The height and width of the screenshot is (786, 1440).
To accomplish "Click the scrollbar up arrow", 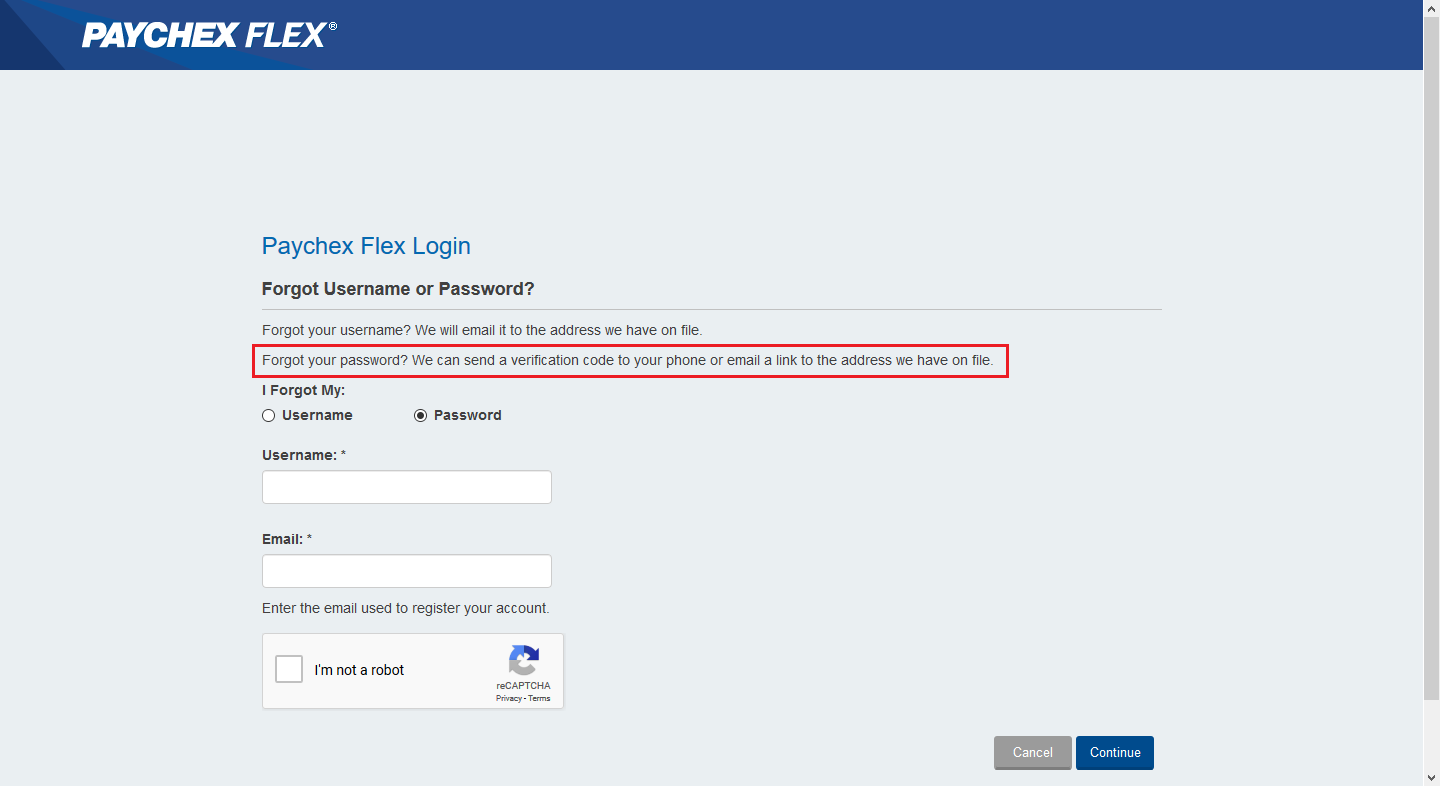I will [1431, 8].
